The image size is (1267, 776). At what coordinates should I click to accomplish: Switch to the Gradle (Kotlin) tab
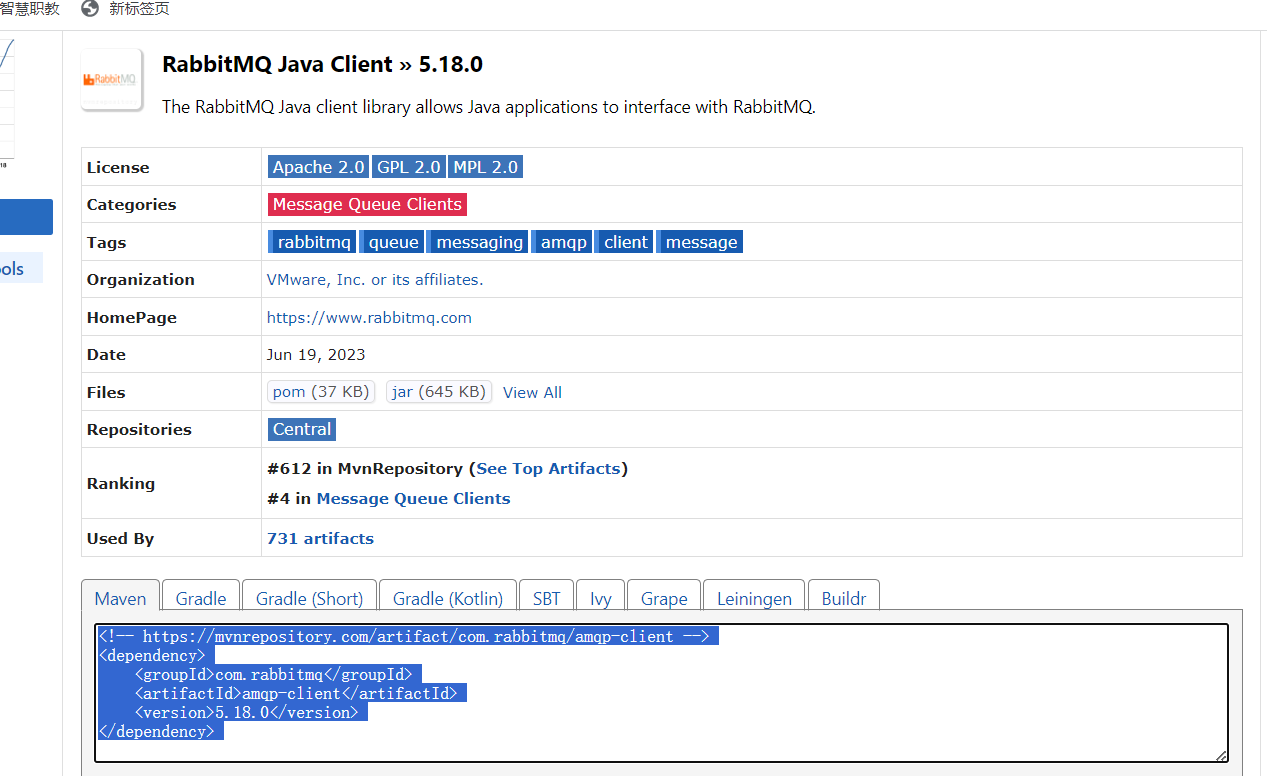[x=448, y=598]
